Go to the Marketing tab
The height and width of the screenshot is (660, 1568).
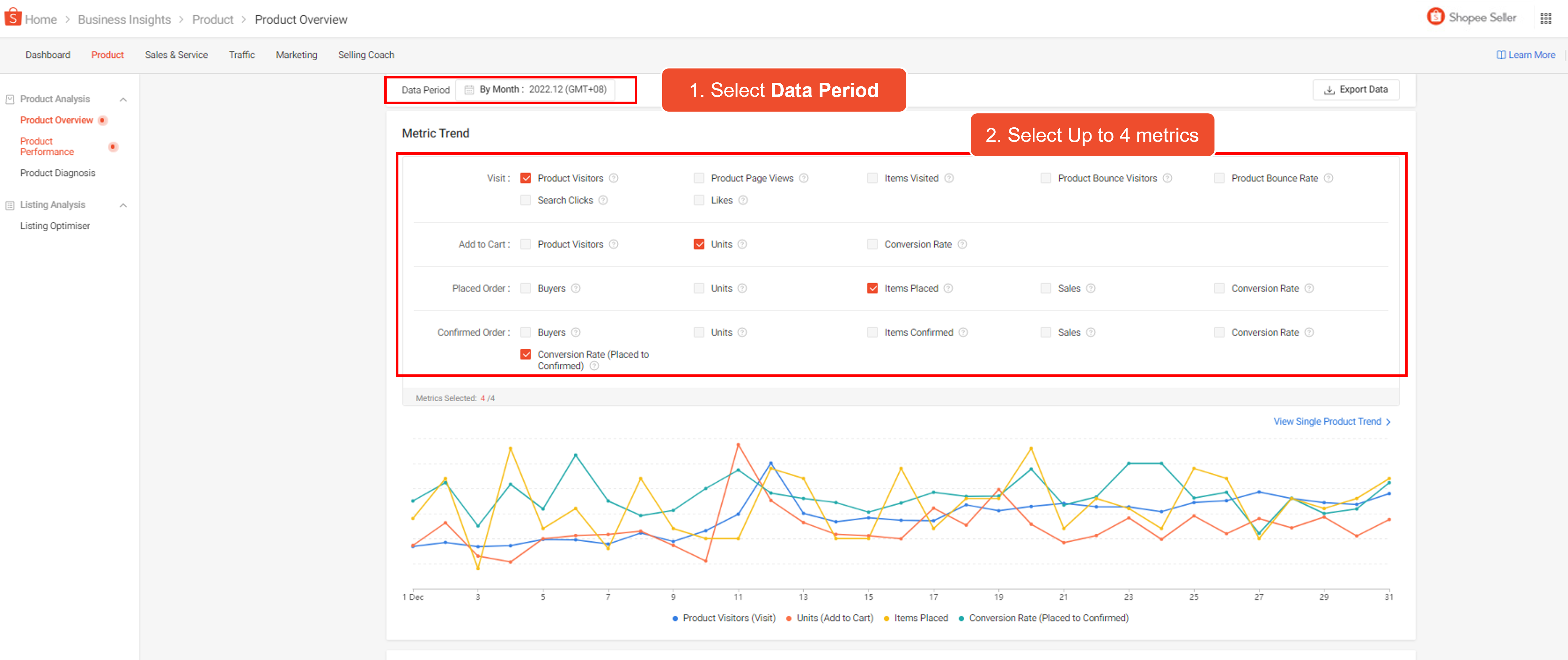point(296,55)
